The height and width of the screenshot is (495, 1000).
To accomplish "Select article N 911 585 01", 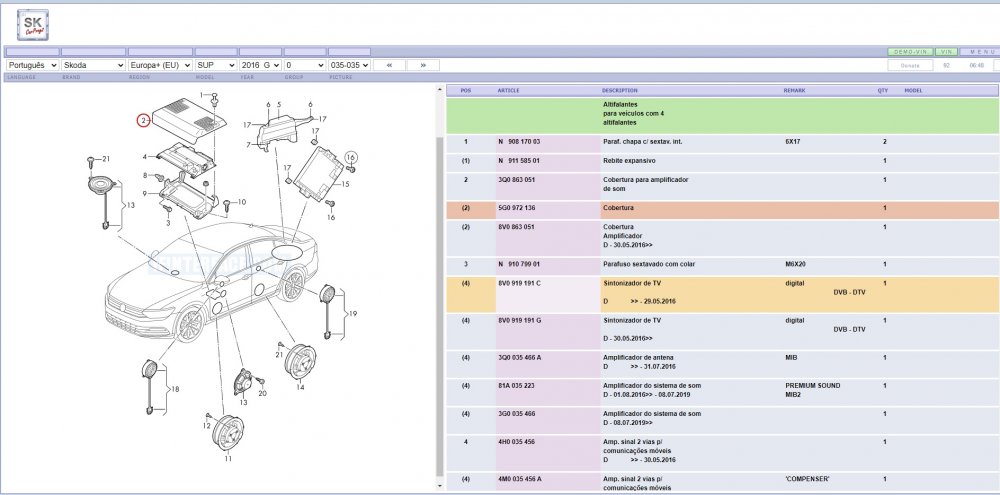I will click(519, 161).
